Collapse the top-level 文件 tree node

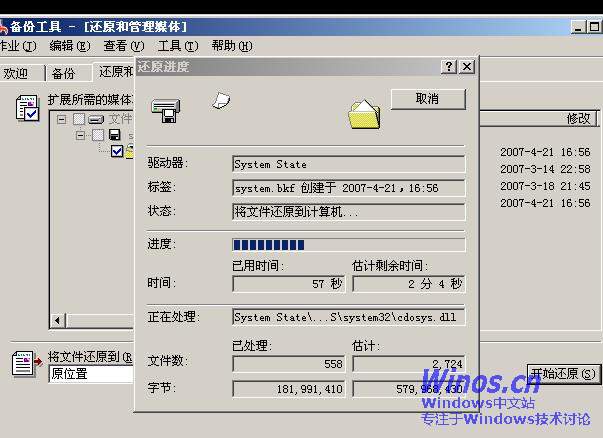62,120
